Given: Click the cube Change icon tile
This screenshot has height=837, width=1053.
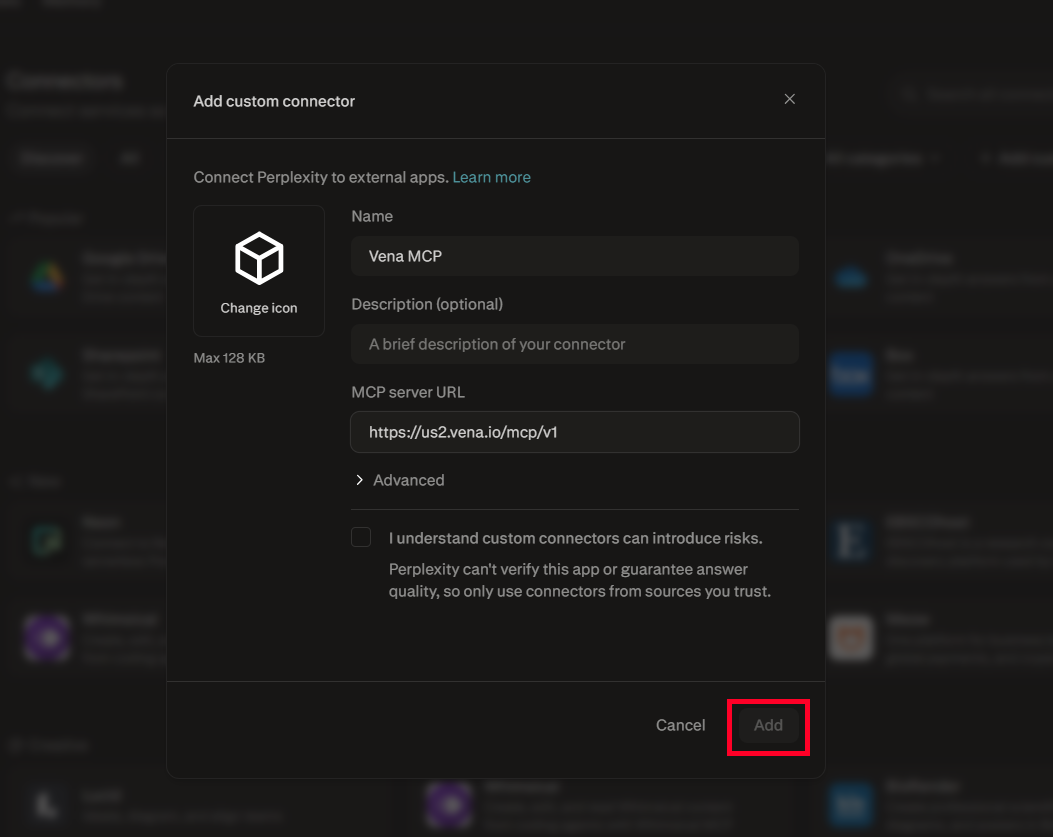Looking at the screenshot, I should click(x=259, y=271).
